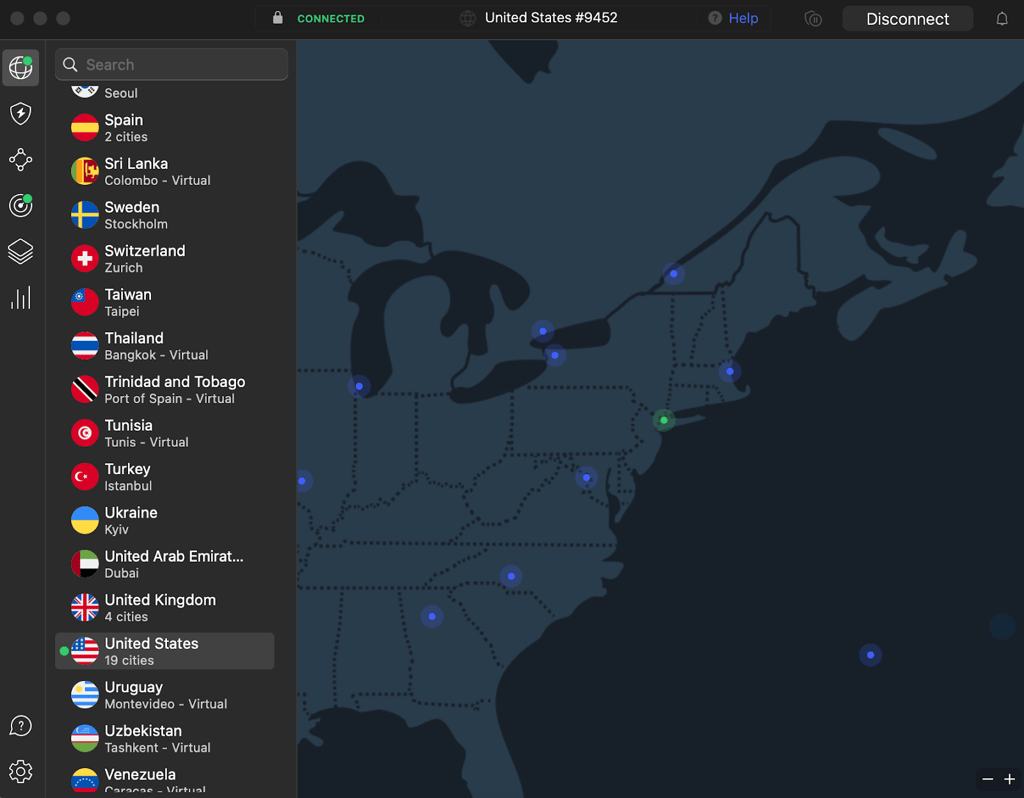The height and width of the screenshot is (798, 1024).
Task: Click the United States flag icon
Action: tap(85, 651)
